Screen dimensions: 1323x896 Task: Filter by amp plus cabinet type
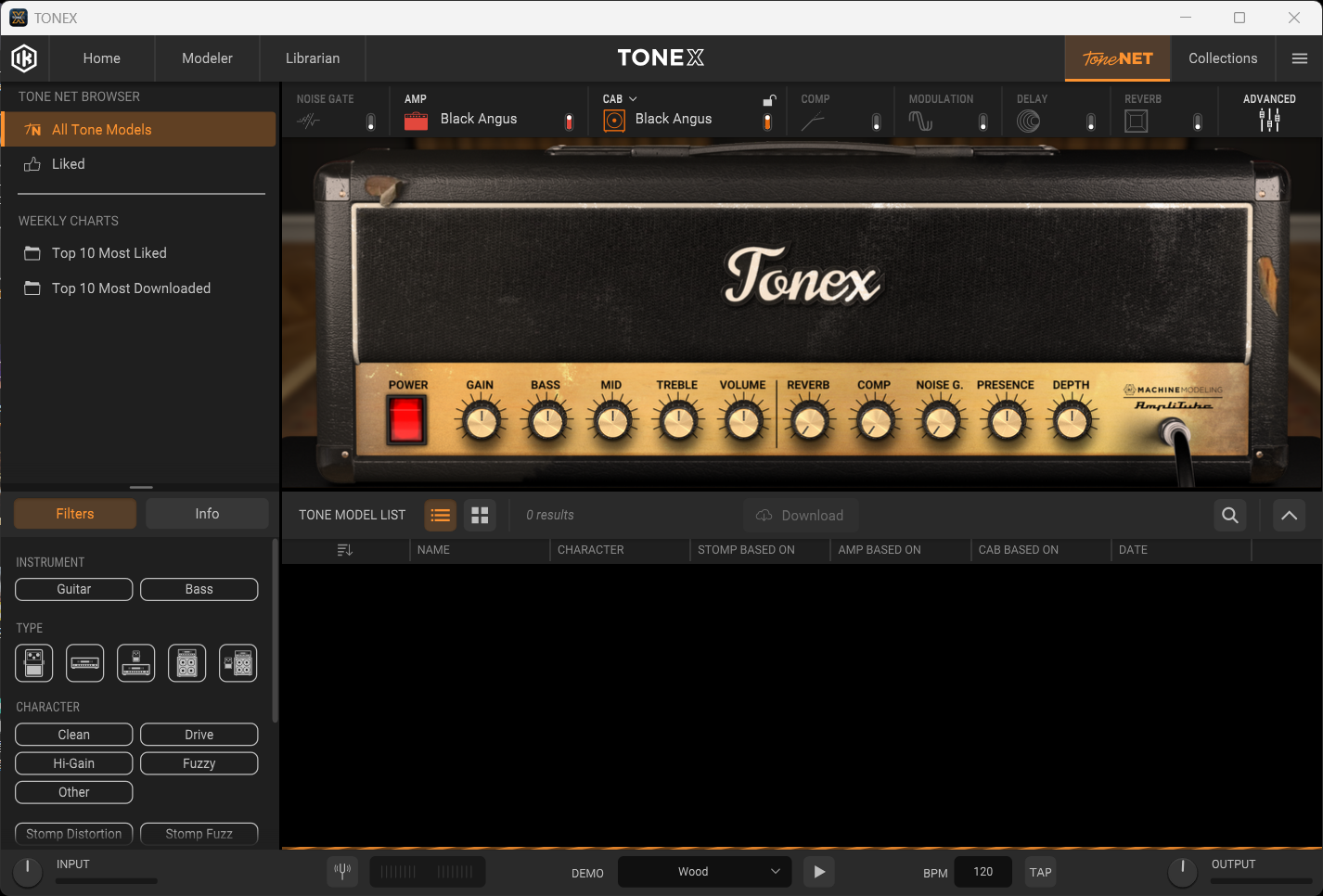click(187, 663)
